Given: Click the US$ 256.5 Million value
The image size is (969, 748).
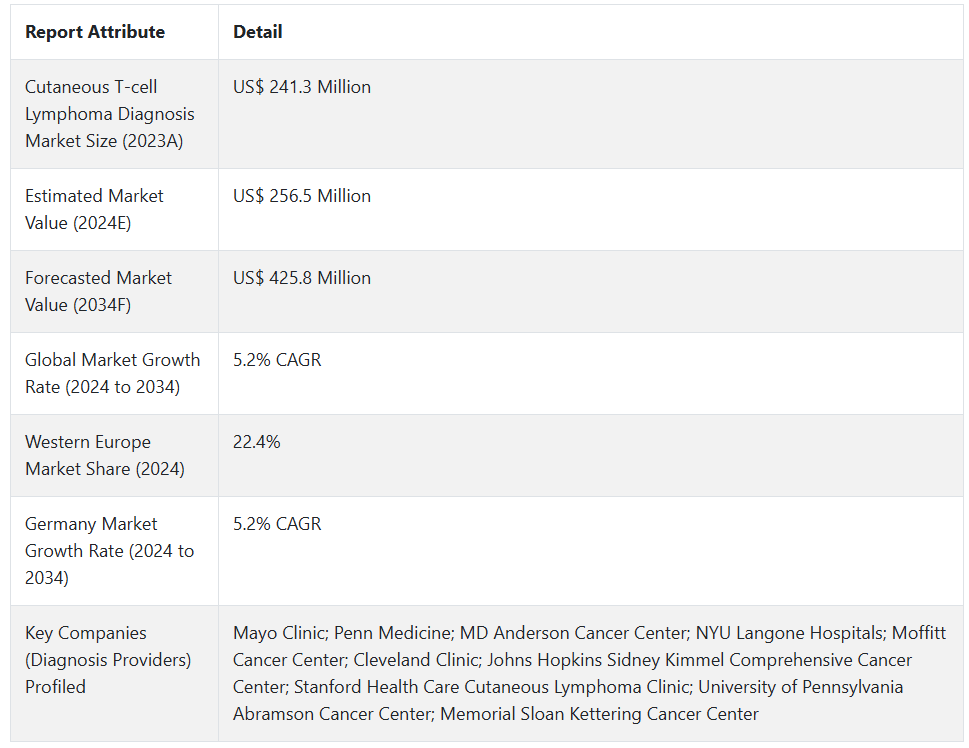Looking at the screenshot, I should (x=302, y=196).
